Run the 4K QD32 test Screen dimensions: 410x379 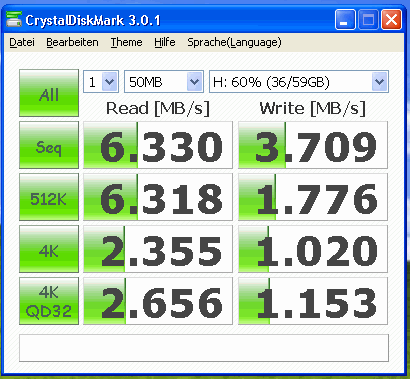point(49,301)
